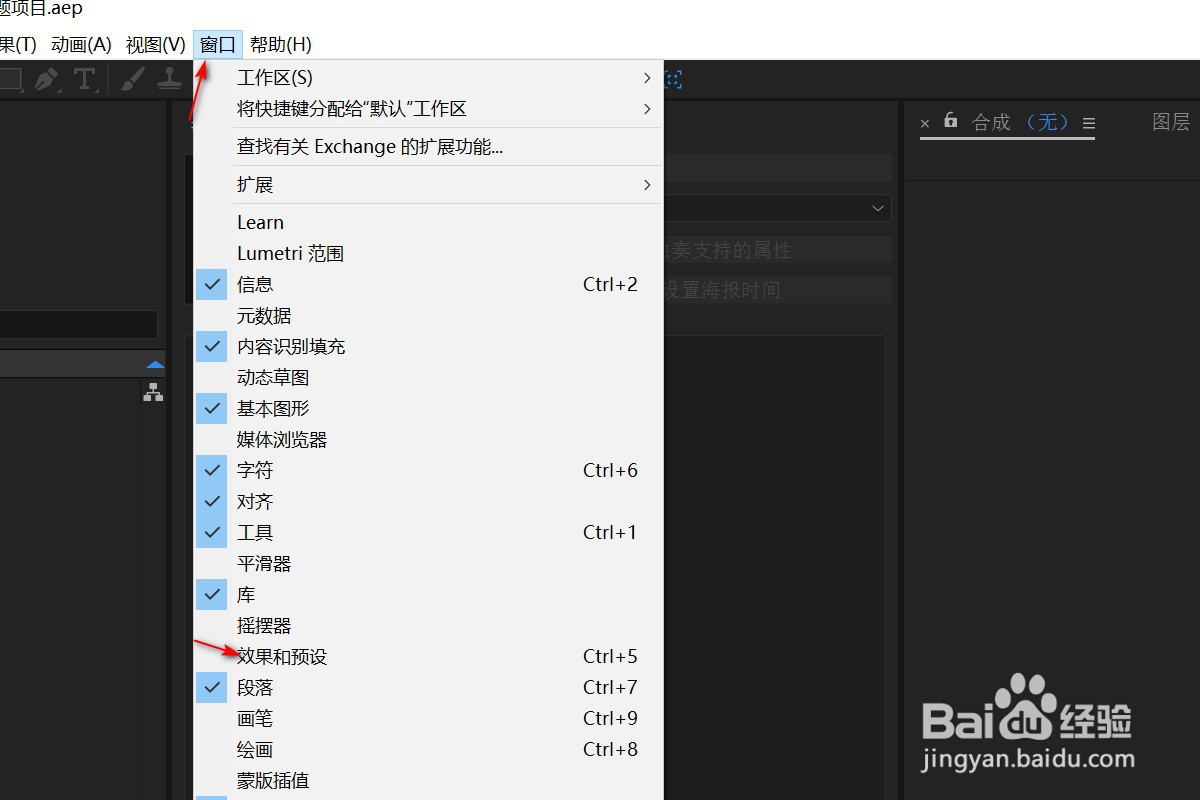
Task: Choose 效果和预设 from the menu
Action: point(428,656)
